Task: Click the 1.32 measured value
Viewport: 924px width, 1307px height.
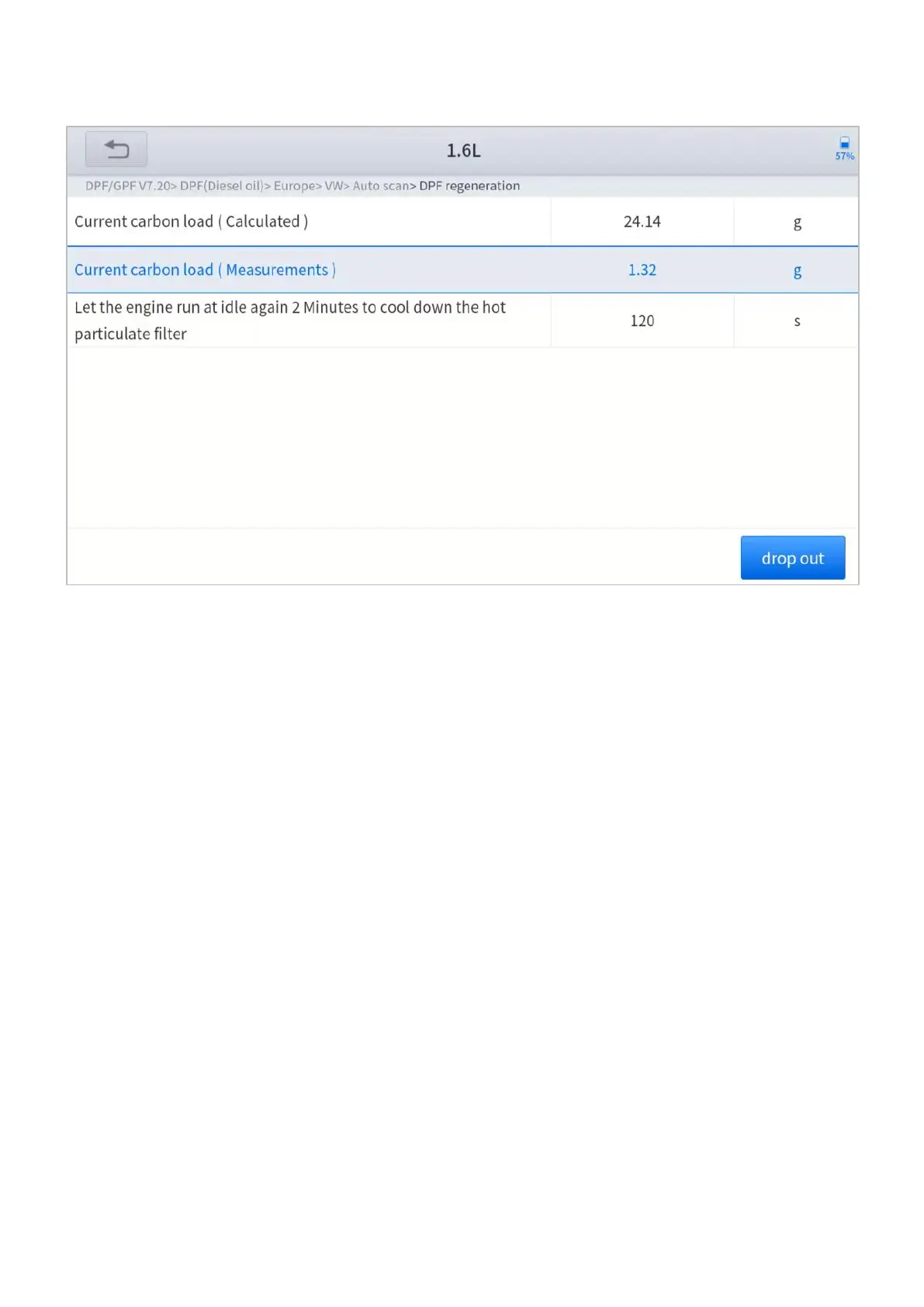Action: coord(642,270)
